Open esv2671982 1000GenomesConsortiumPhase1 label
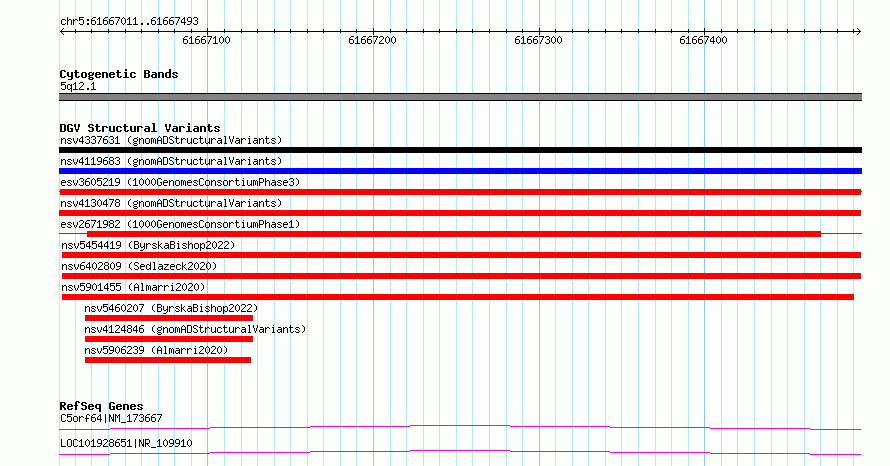The image size is (890, 466). (180, 224)
